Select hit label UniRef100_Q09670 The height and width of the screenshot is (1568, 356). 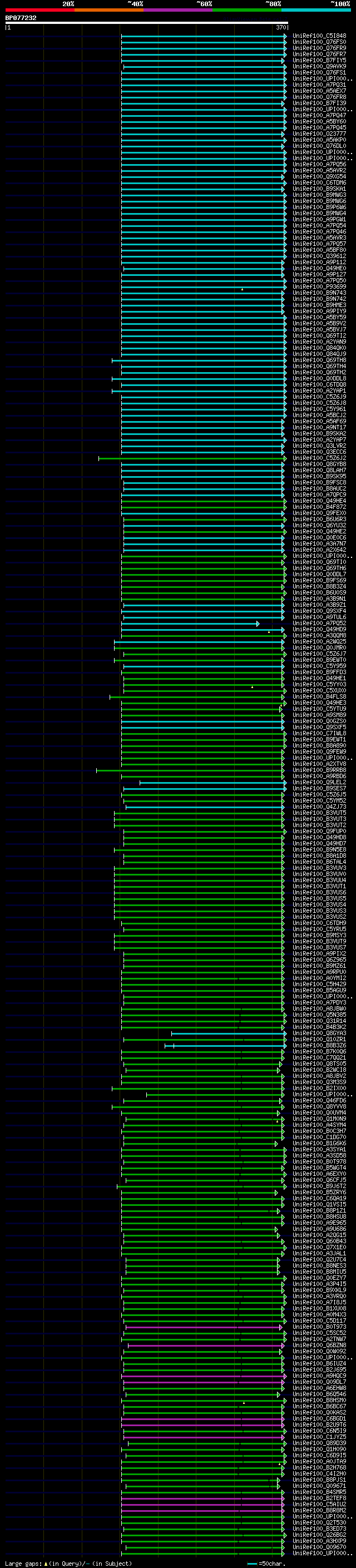coord(319,1547)
